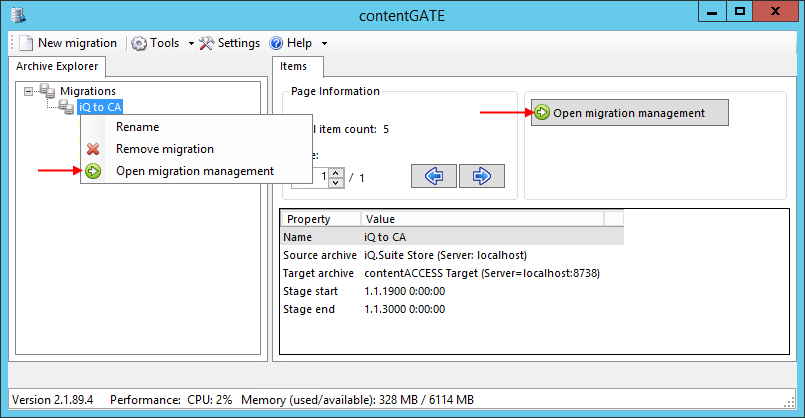Open the Tools gear menu
805x418 pixels.
(156, 43)
